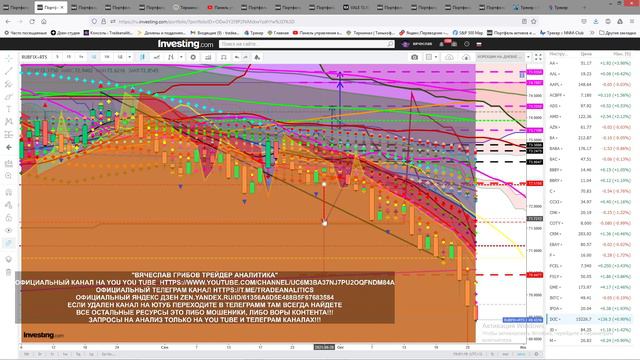This screenshot has width=640, height=360.
Task: Click the browser address bar URL
Action: [206, 22]
